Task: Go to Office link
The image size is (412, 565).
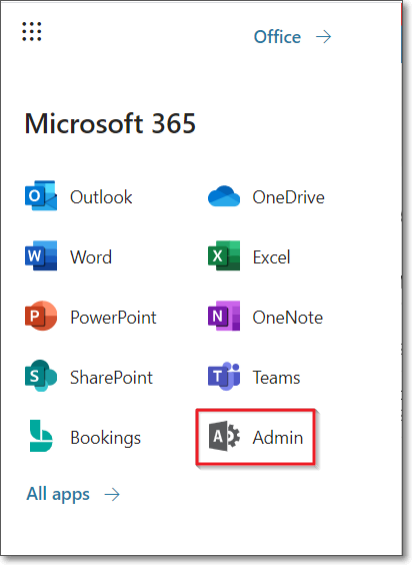Action: (277, 37)
